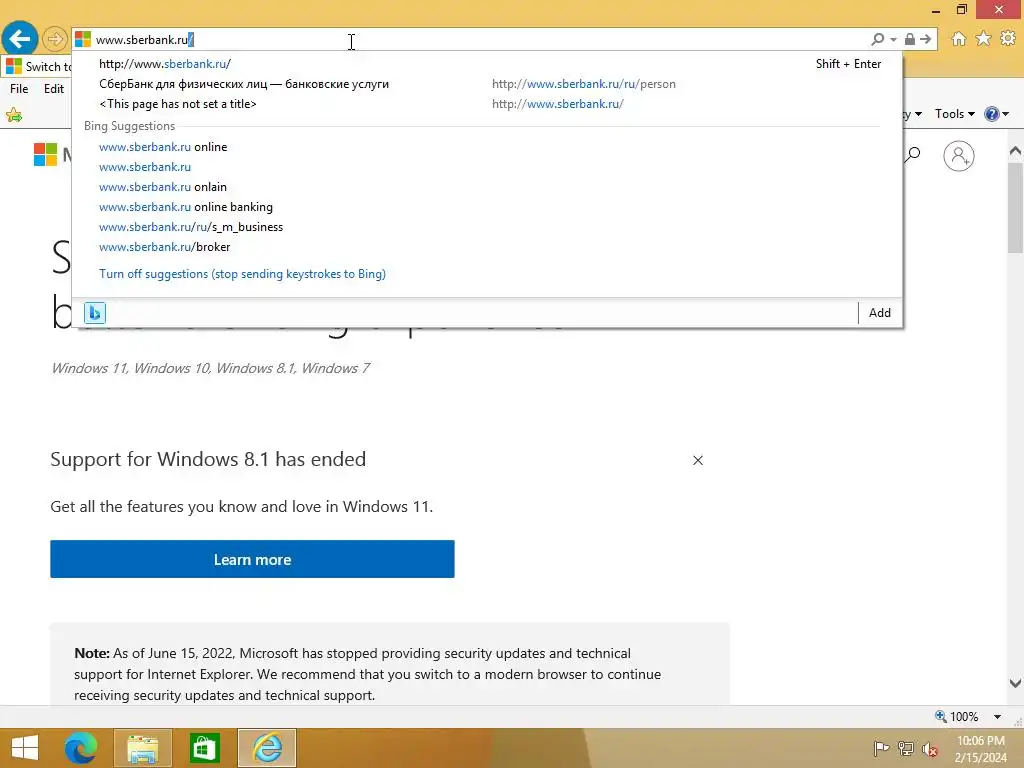This screenshot has width=1024, height=768.
Task: Click the page search magnifier icon
Action: (913, 155)
